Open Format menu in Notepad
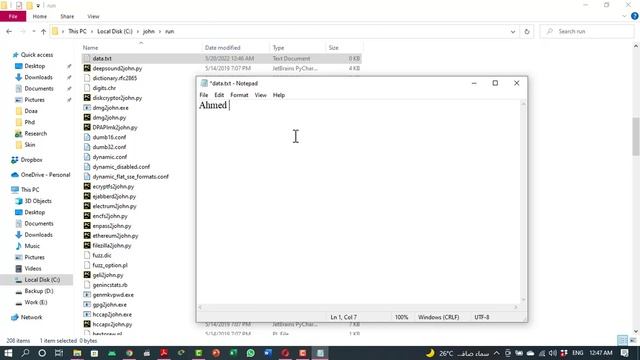This screenshot has width=640, height=360. [239, 95]
